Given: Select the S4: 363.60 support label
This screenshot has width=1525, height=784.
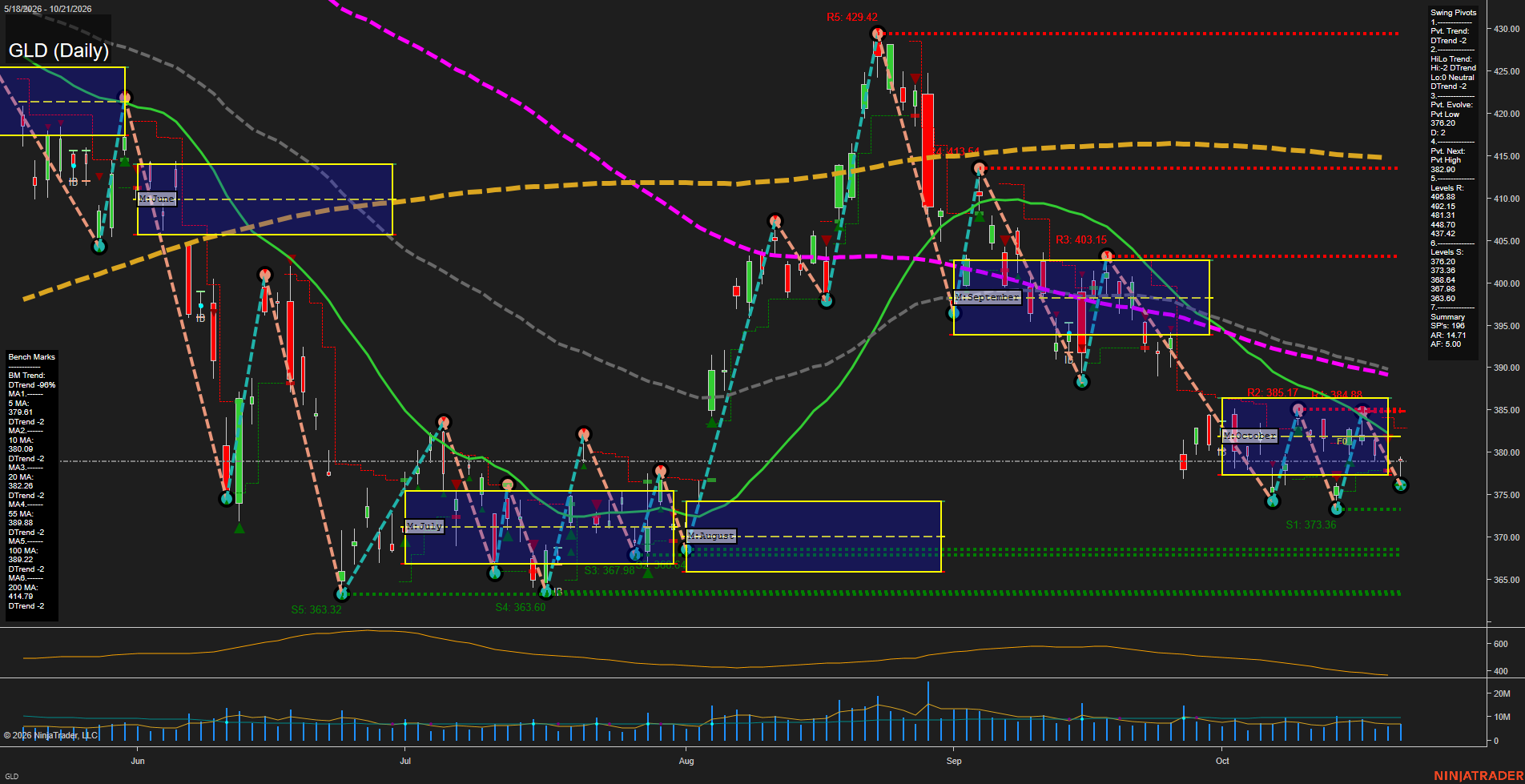Looking at the screenshot, I should [521, 607].
